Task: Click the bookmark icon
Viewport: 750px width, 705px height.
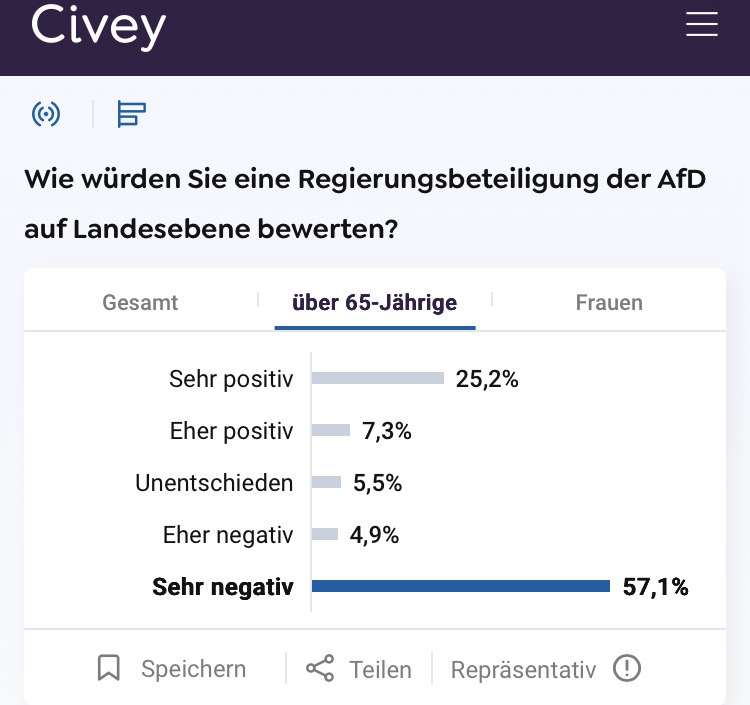Action: 108,668
